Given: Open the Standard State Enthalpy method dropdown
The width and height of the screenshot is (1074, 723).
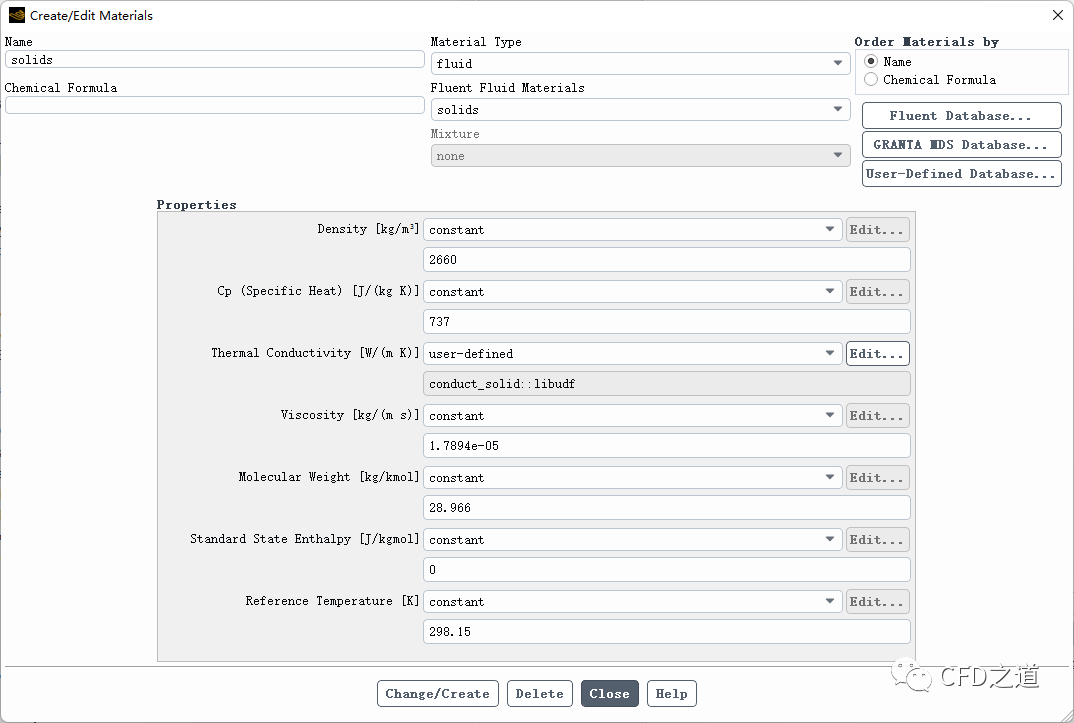Looking at the screenshot, I should pyautogui.click(x=633, y=540).
